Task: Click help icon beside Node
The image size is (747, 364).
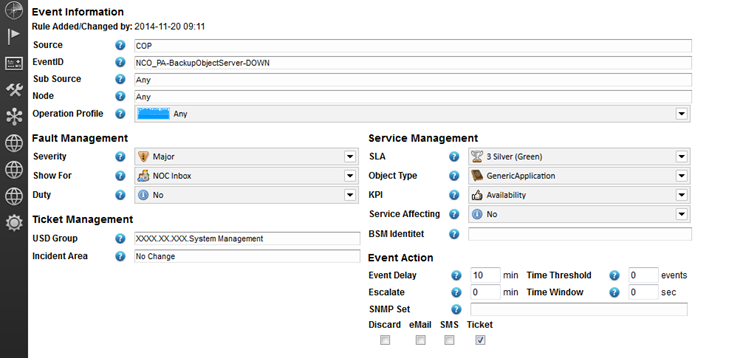Action: pyautogui.click(x=120, y=96)
